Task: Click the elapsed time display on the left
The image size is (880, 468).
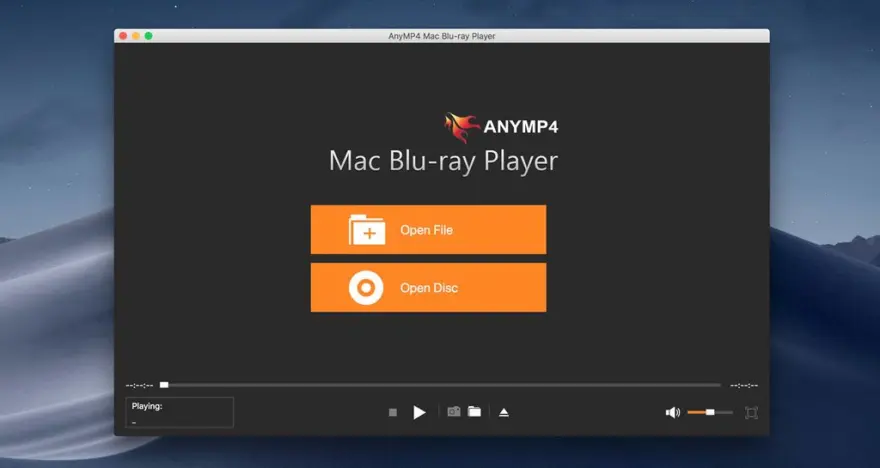Action: 139,386
